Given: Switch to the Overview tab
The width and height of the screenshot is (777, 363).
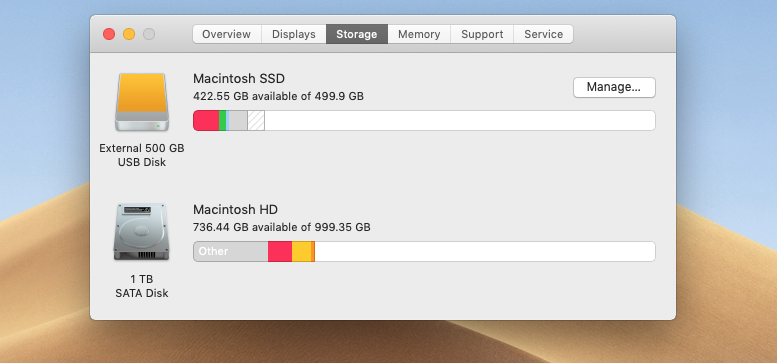Looking at the screenshot, I should (226, 34).
